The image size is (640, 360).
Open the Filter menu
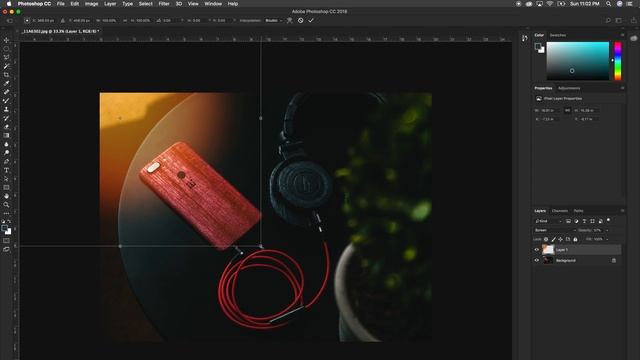click(164, 4)
